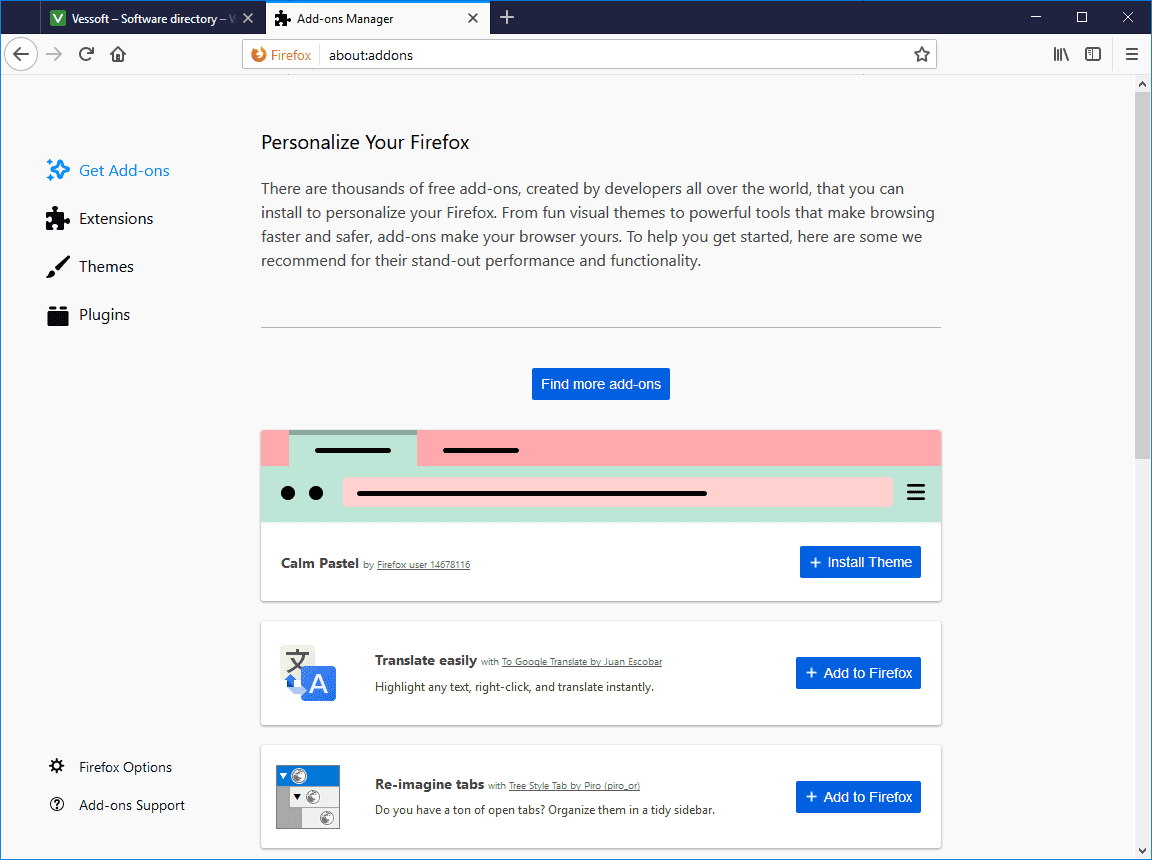The width and height of the screenshot is (1152, 860).
Task: Click the Personalize Your Firefox heading
Action: (365, 142)
